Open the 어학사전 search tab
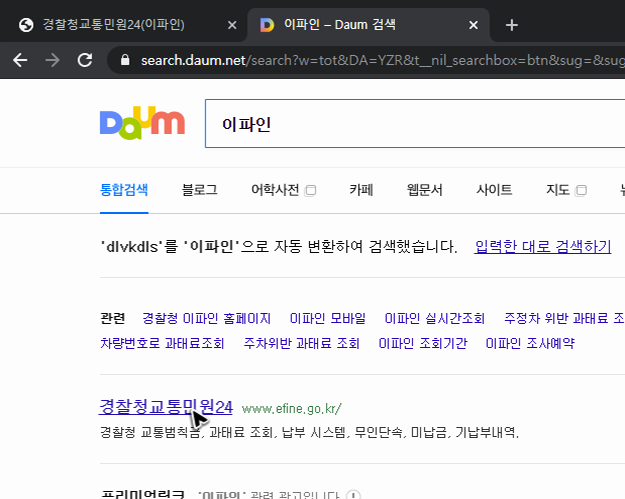 point(275,190)
